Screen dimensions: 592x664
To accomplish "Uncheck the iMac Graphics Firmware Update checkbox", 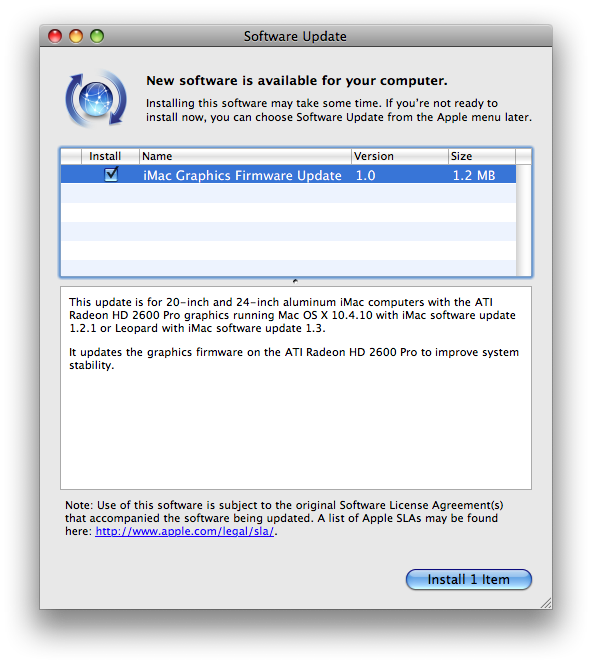I will click(x=111, y=174).
